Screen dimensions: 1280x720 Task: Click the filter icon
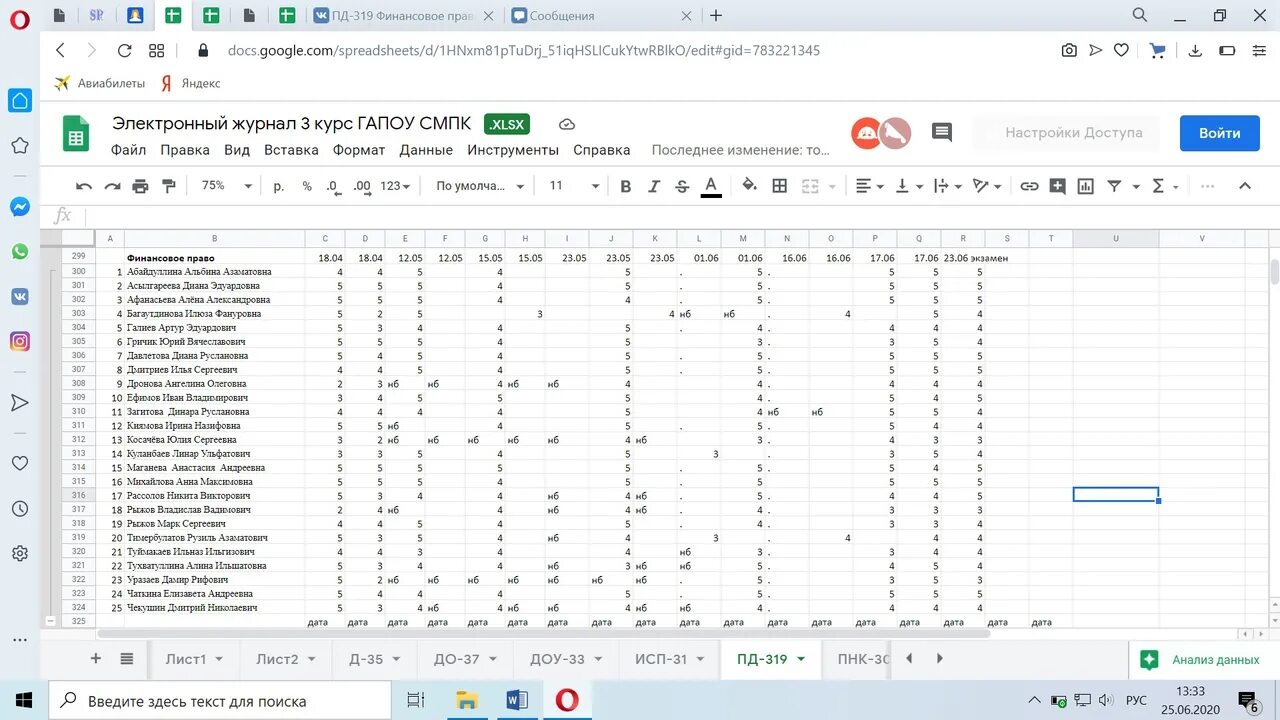point(1114,186)
